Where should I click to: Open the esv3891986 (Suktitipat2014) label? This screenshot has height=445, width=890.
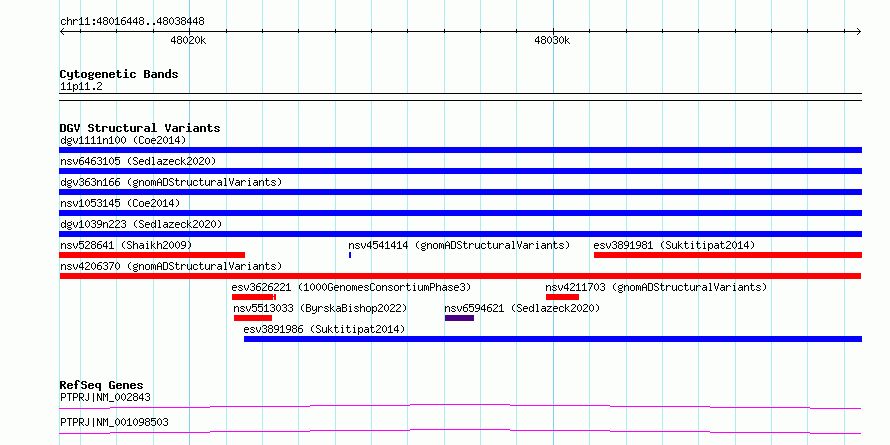(324, 329)
